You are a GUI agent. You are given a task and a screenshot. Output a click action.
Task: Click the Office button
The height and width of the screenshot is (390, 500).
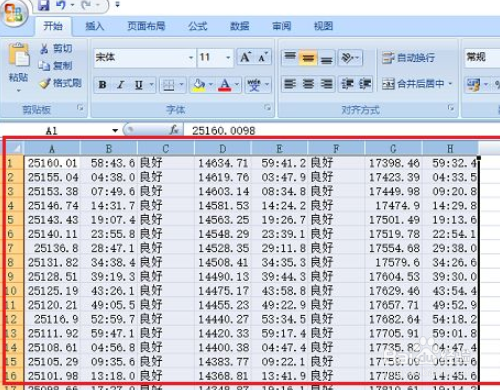13,13
